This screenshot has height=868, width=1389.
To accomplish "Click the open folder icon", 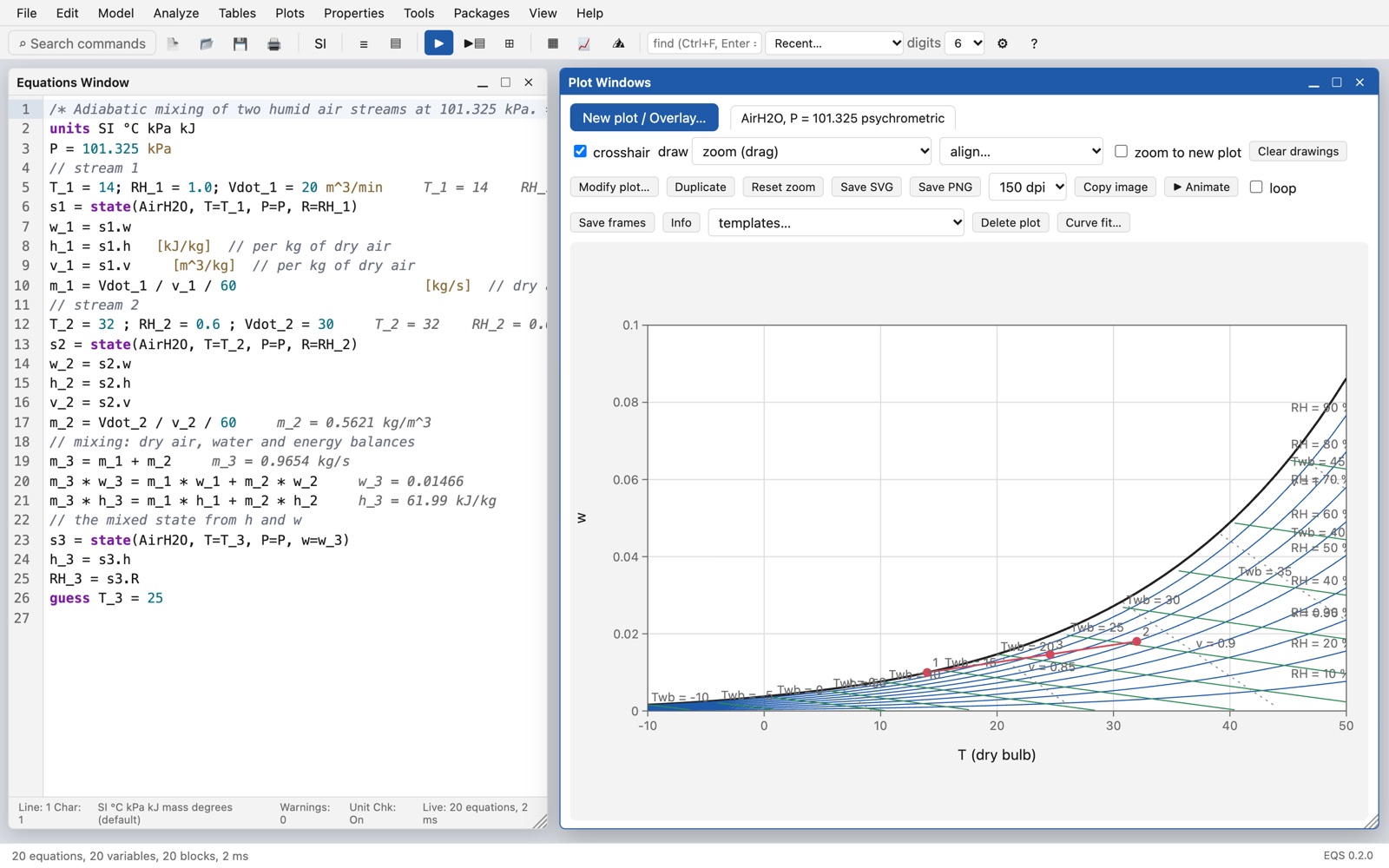I will 207,43.
